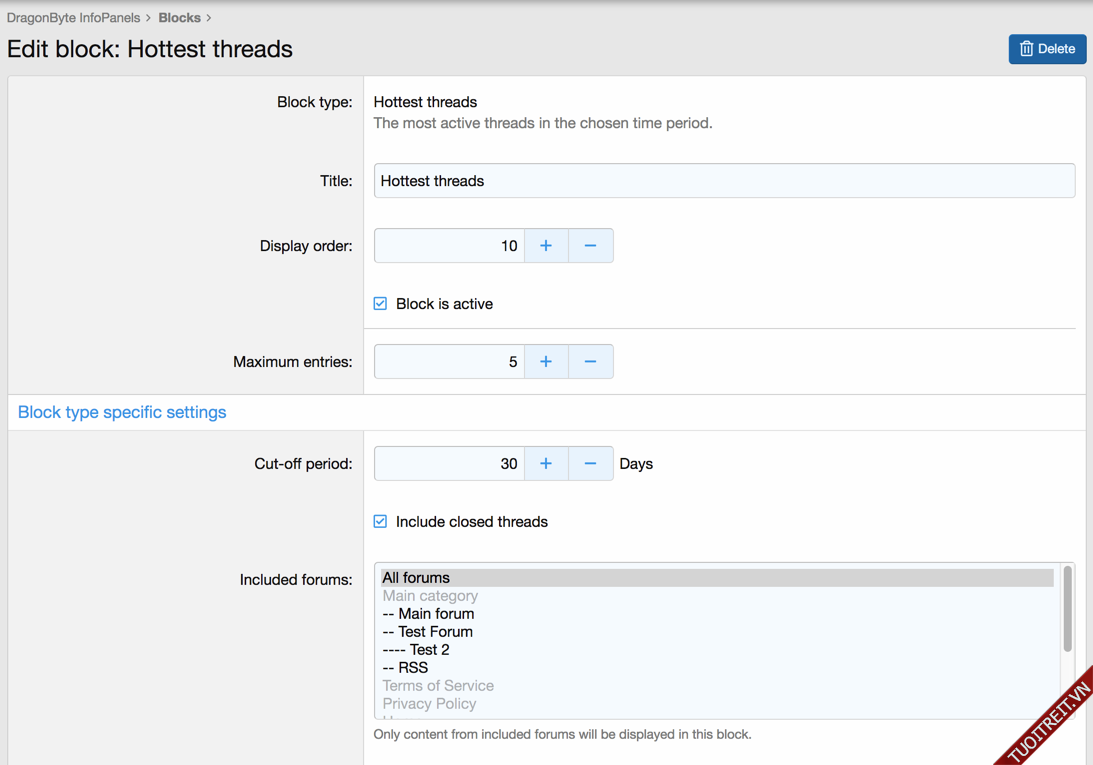Image resolution: width=1093 pixels, height=765 pixels.
Task: Increase Cut-off period days with plus
Action: (546, 464)
